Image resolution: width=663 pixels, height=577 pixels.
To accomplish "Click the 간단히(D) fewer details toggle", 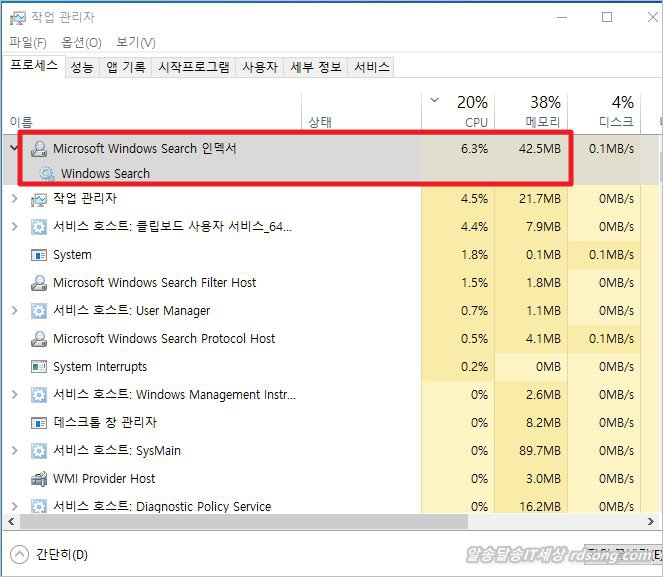I will pos(49,555).
